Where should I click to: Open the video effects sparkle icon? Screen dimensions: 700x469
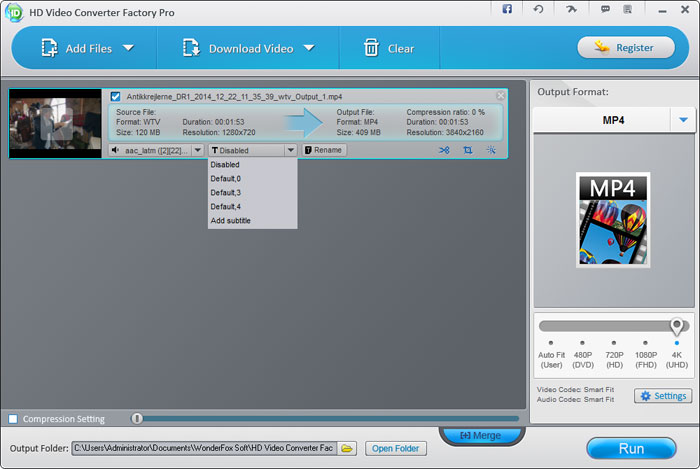(491, 150)
